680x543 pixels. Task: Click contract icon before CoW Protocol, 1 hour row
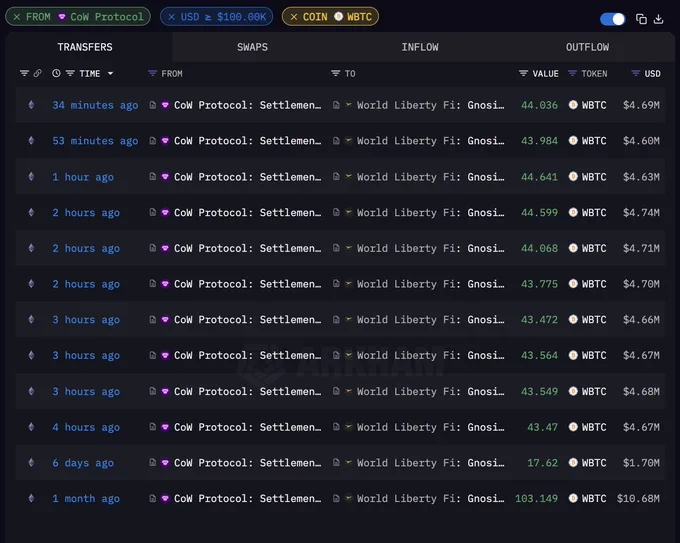click(x=152, y=177)
